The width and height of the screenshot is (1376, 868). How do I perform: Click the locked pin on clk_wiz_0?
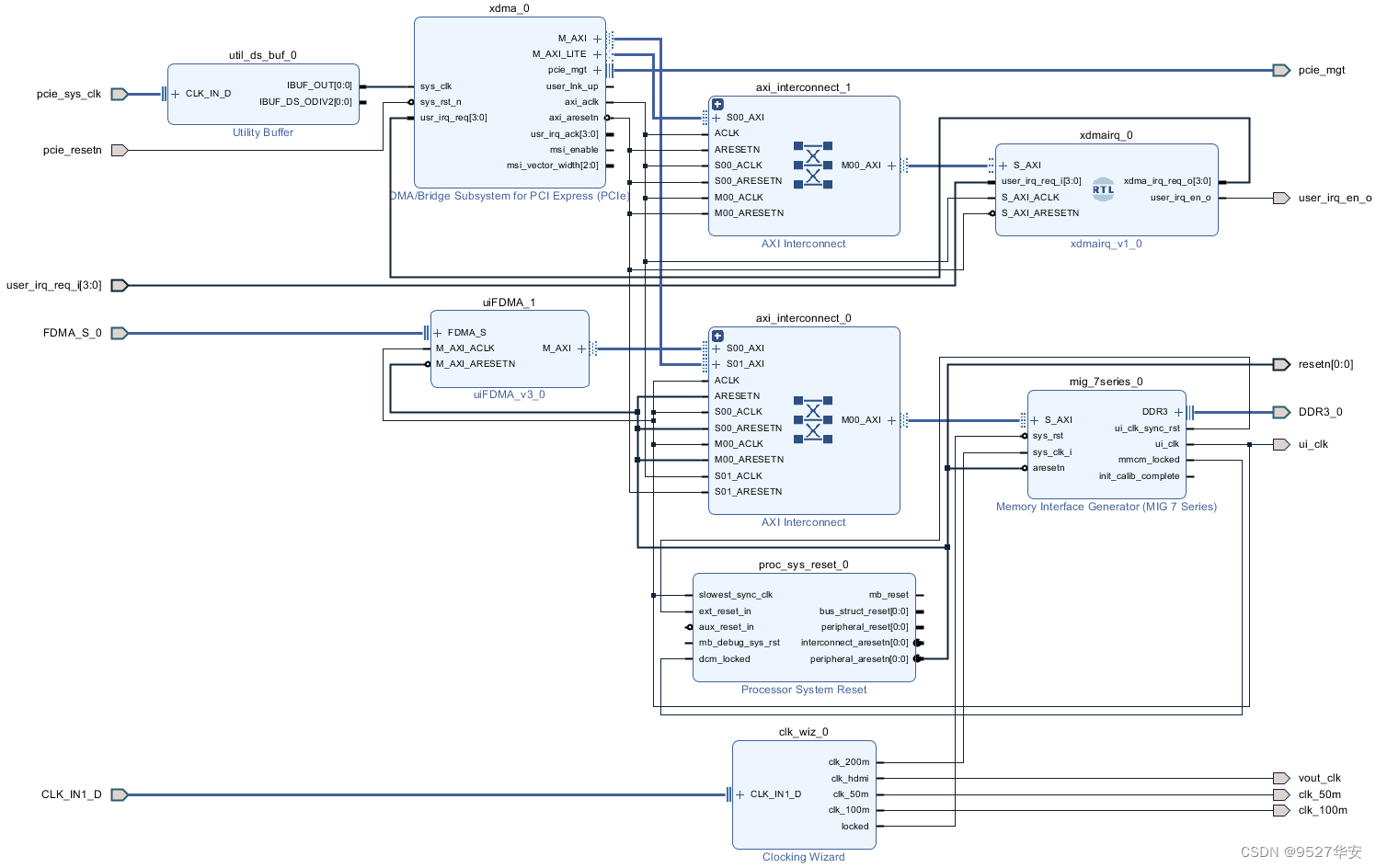854,827
